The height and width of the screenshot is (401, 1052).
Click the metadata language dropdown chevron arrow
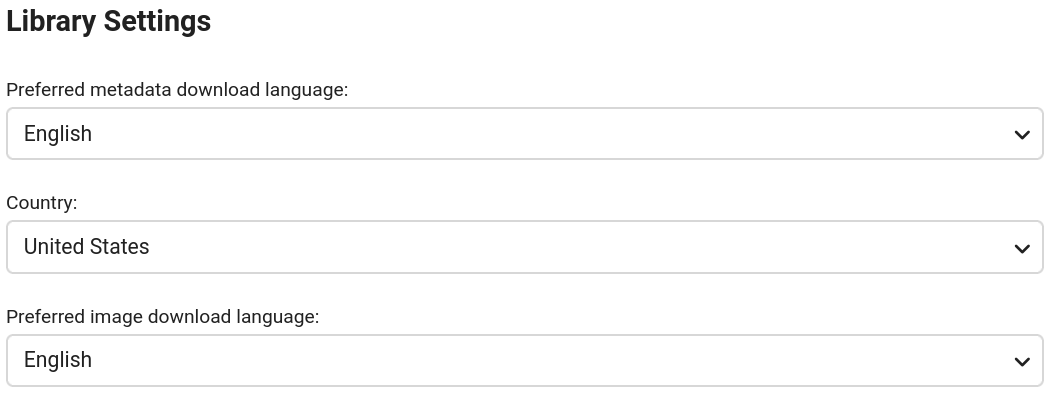[x=1021, y=135]
